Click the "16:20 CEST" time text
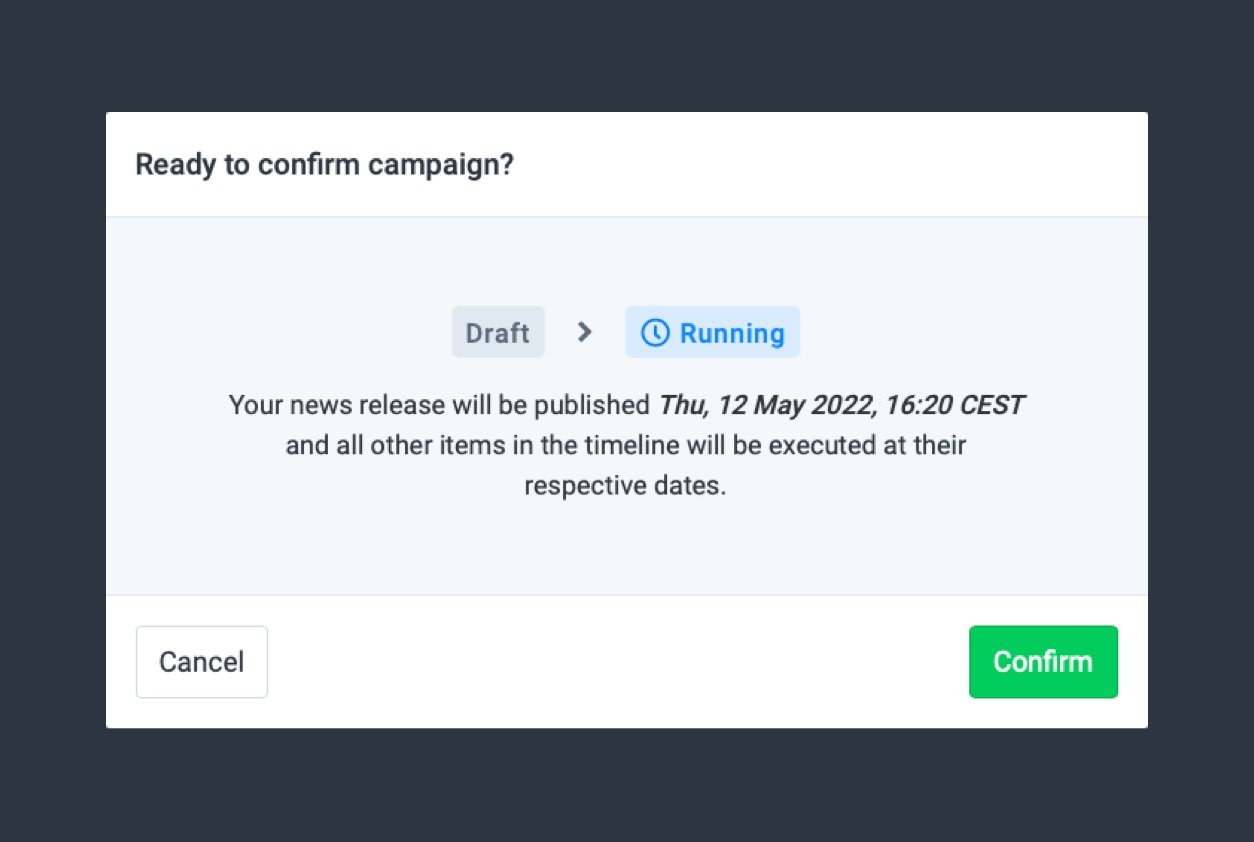 pos(951,405)
